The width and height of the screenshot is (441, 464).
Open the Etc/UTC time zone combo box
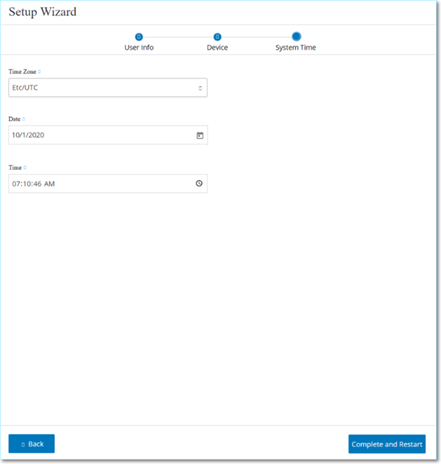(x=108, y=88)
